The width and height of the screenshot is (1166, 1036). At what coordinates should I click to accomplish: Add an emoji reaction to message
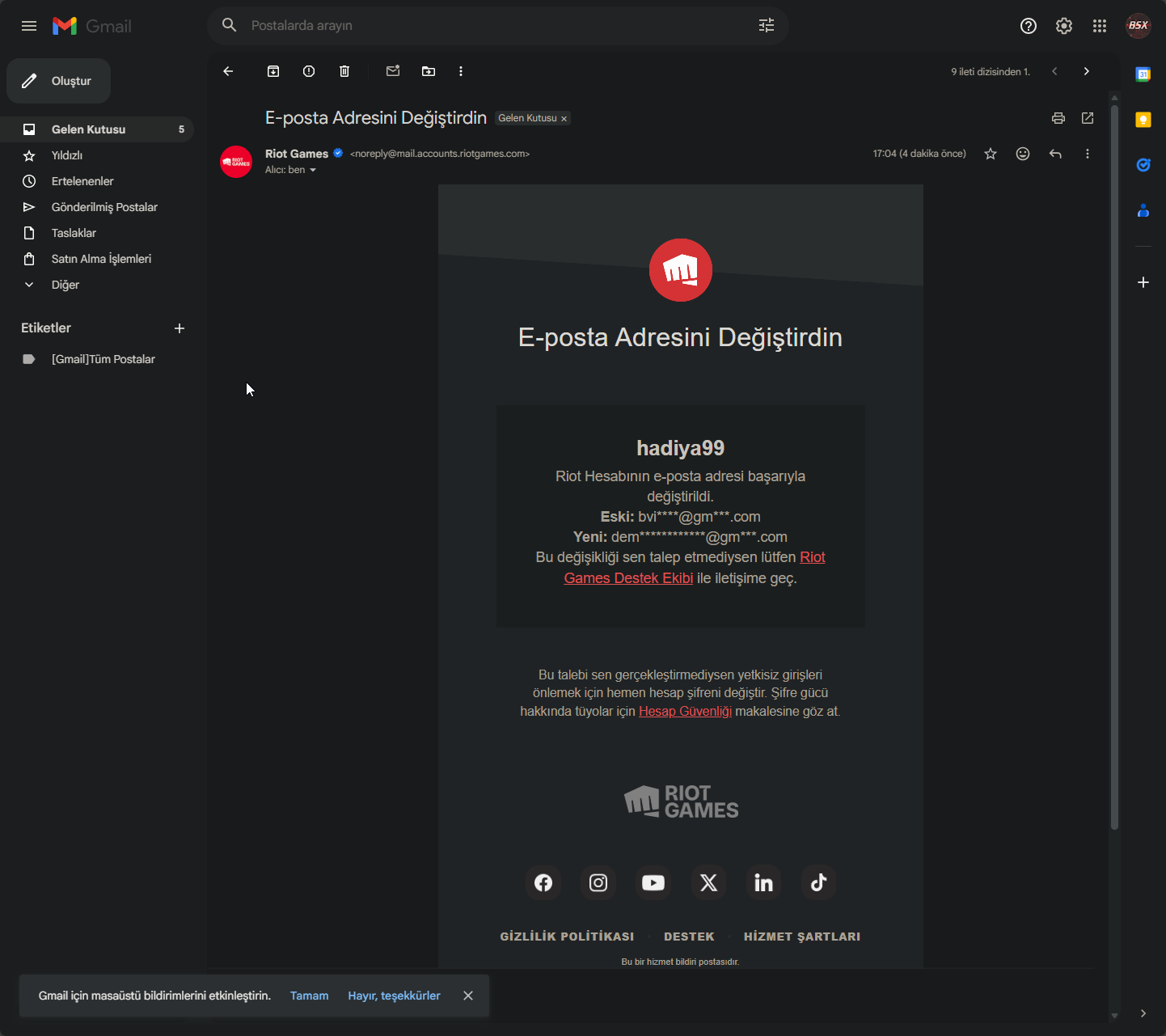[1023, 154]
